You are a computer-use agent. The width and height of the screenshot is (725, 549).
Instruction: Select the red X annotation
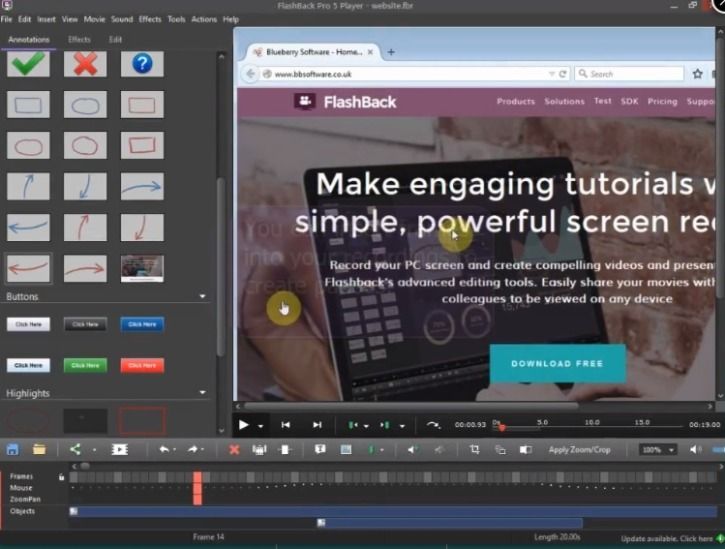tap(85, 64)
